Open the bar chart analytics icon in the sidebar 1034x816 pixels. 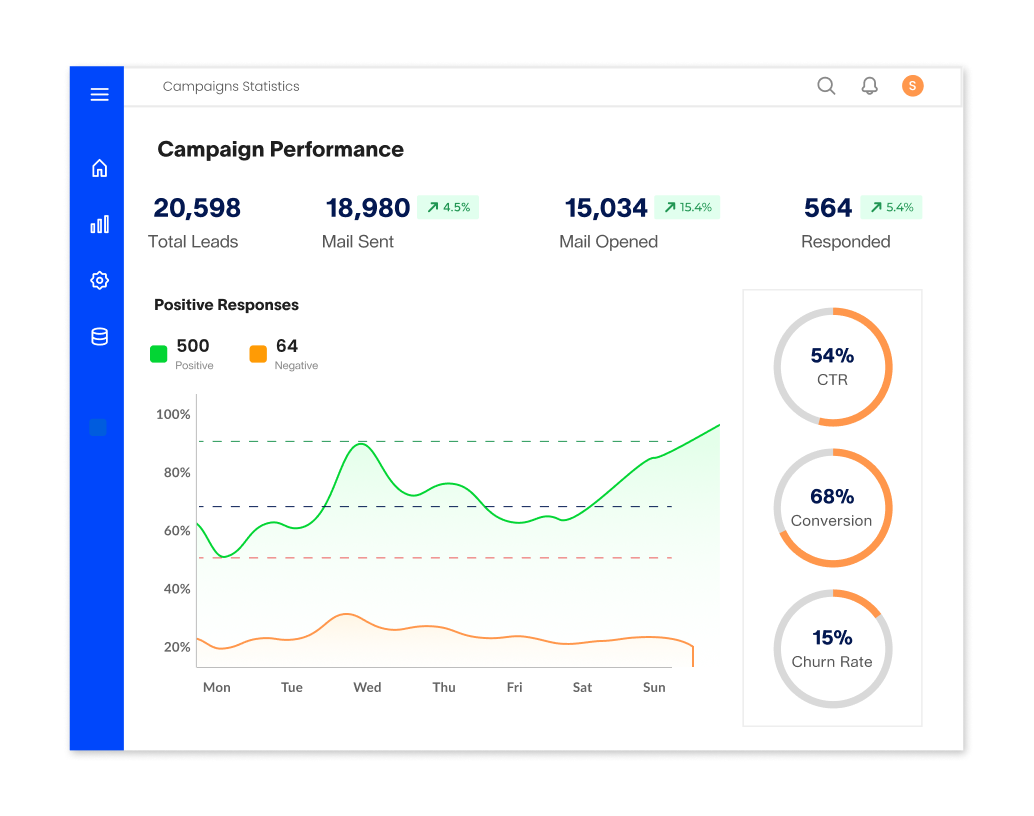pos(100,224)
